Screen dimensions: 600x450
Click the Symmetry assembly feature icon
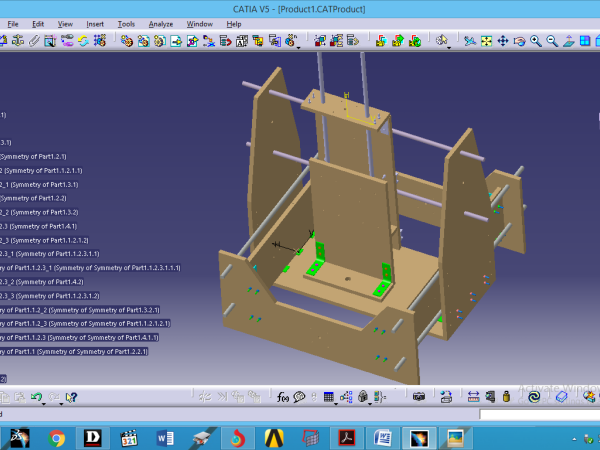click(x=415, y=41)
